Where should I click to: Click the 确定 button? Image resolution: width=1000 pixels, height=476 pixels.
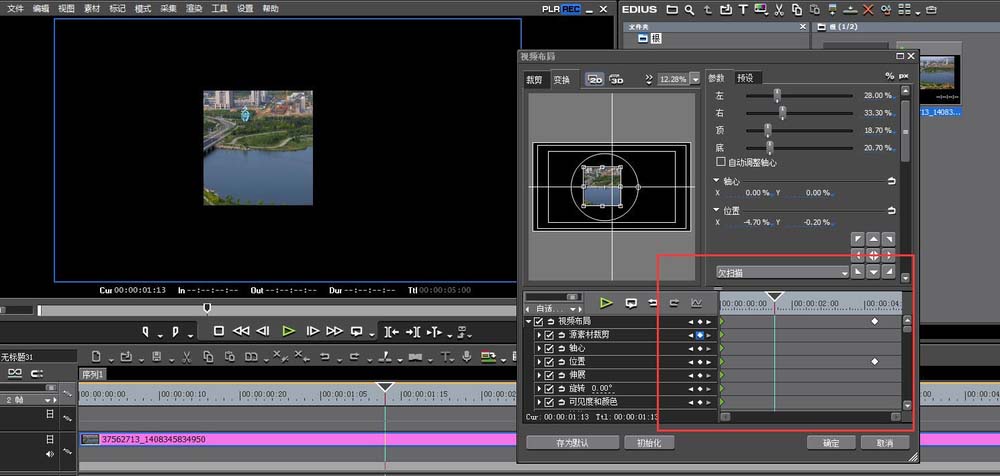coord(831,442)
